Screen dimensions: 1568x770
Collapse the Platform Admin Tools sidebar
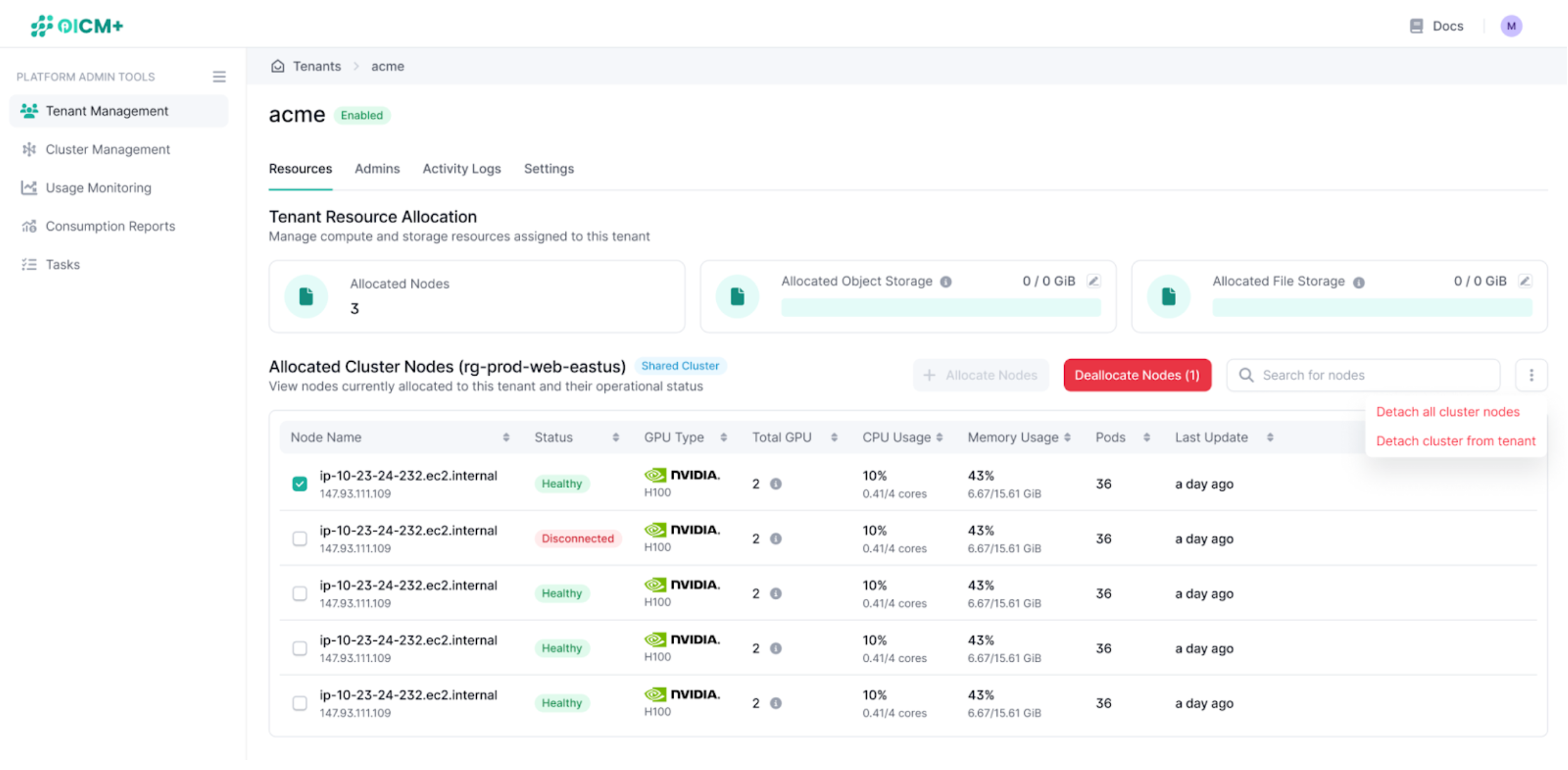(219, 76)
